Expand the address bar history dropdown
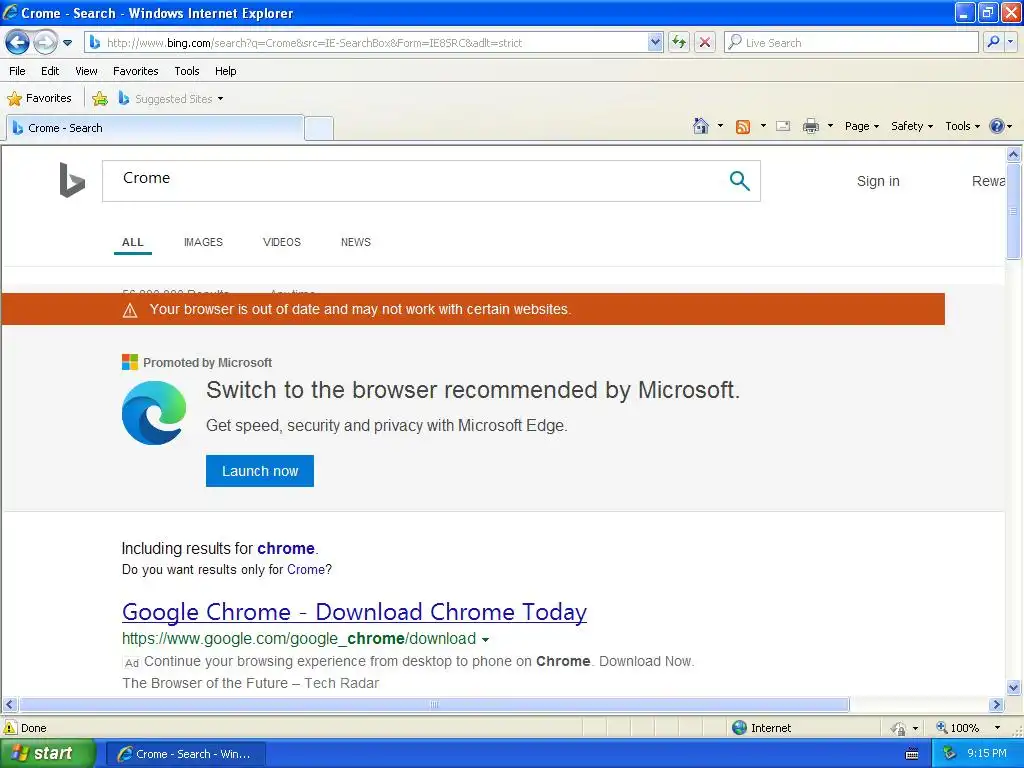Viewport: 1024px width, 768px height. tap(656, 42)
